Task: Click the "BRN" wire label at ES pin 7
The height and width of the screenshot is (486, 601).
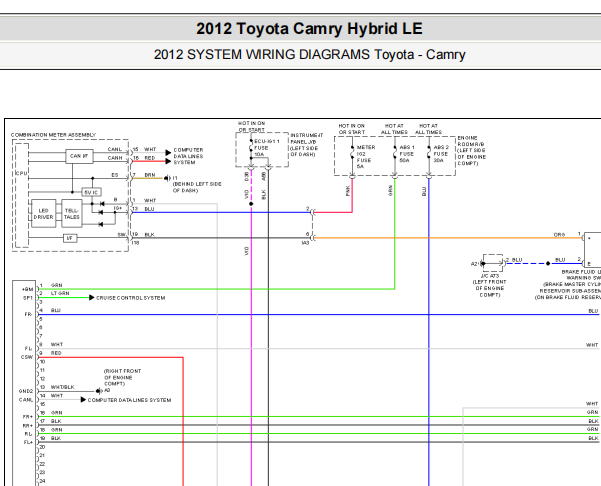Action: (150, 175)
